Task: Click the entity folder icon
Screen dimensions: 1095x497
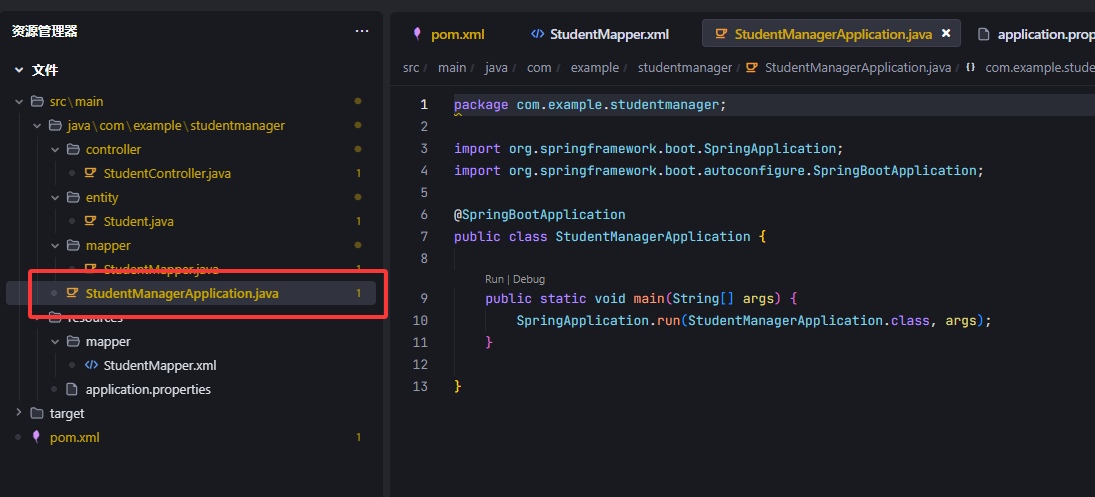Action: pyautogui.click(x=73, y=198)
